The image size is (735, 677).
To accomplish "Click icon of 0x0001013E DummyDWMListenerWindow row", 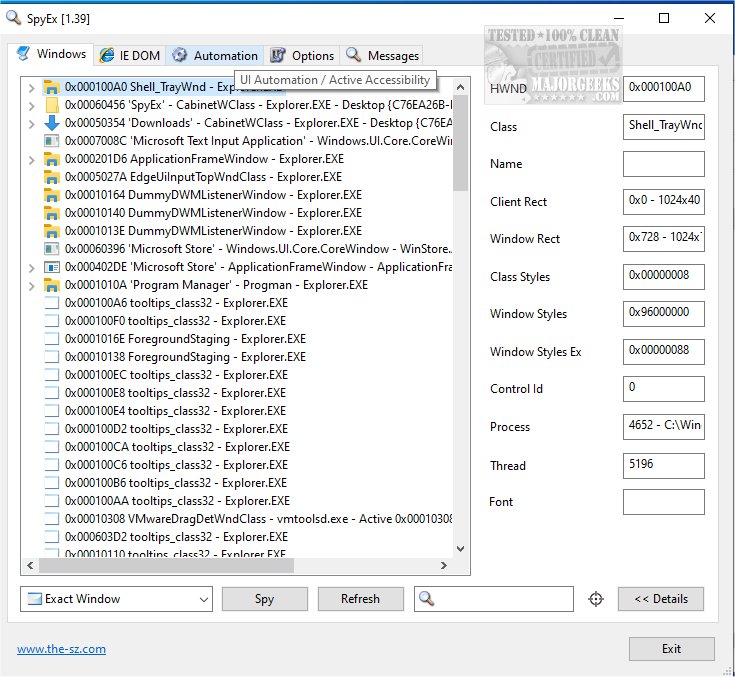I will (x=51, y=231).
